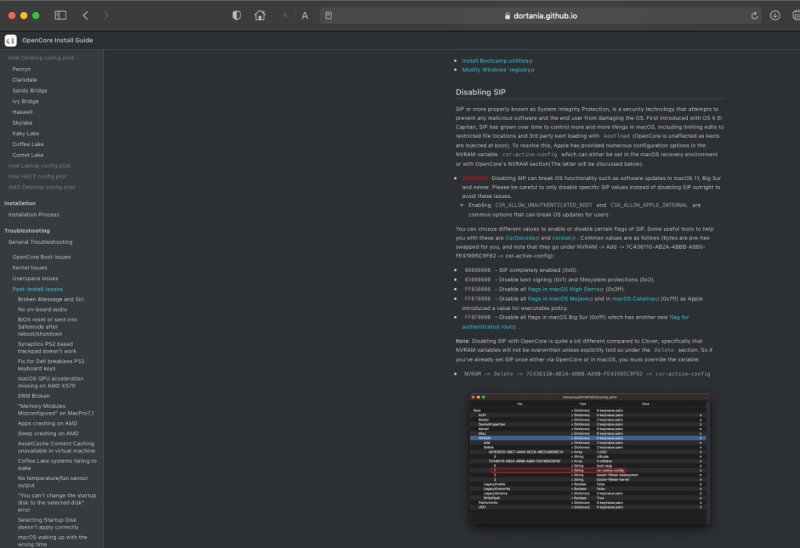
Task: Jump to Coffee Lake failing to wake
Action: point(57,464)
